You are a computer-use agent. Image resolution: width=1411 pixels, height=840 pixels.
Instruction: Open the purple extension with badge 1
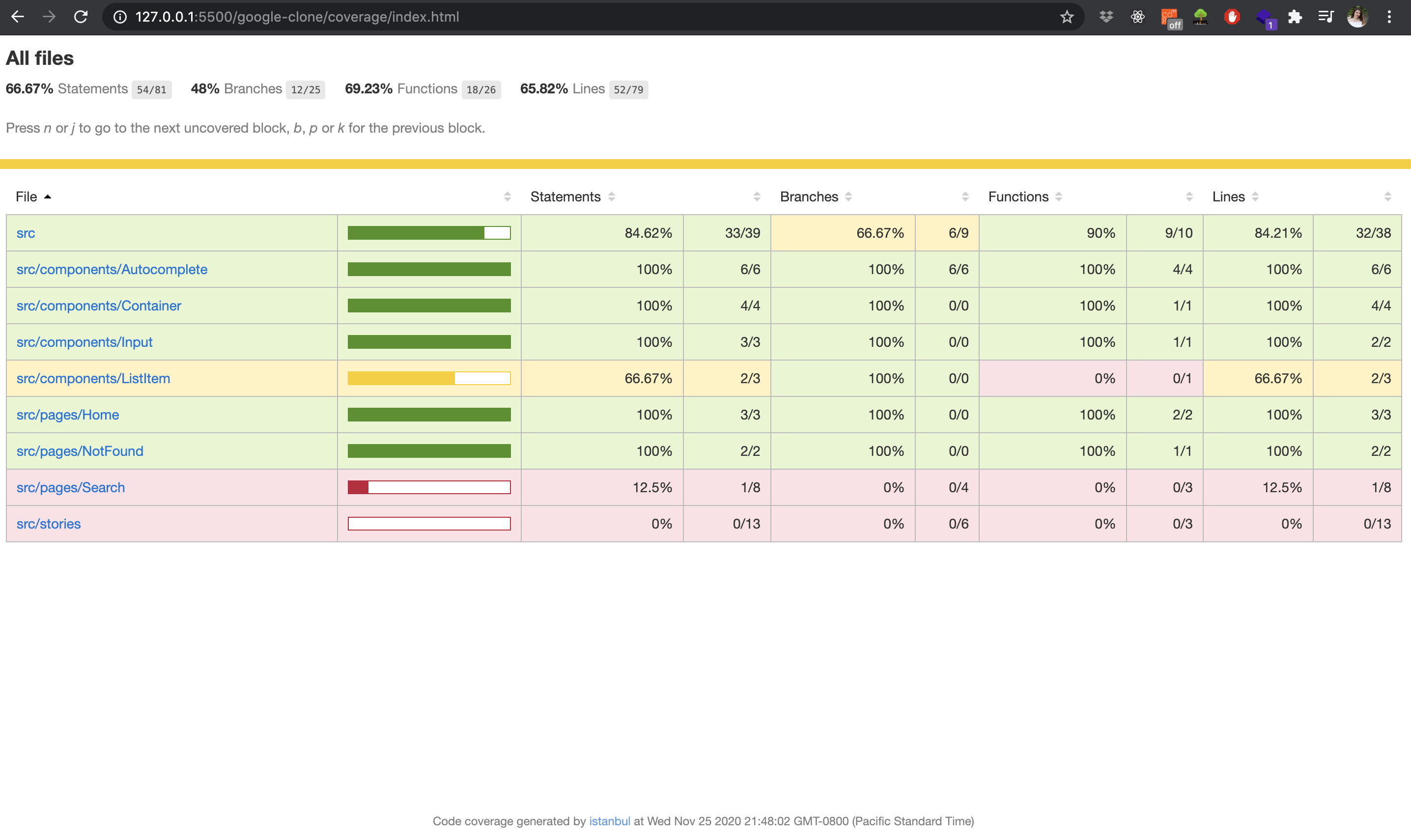click(1265, 19)
